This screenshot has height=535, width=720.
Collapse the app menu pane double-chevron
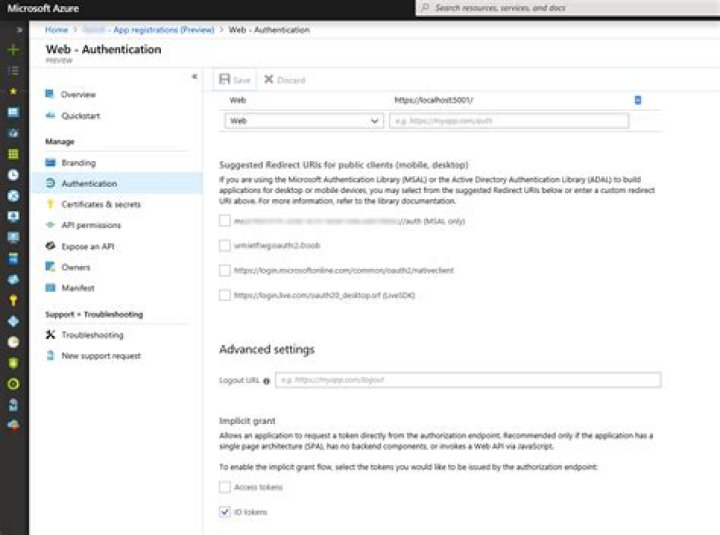[194, 76]
